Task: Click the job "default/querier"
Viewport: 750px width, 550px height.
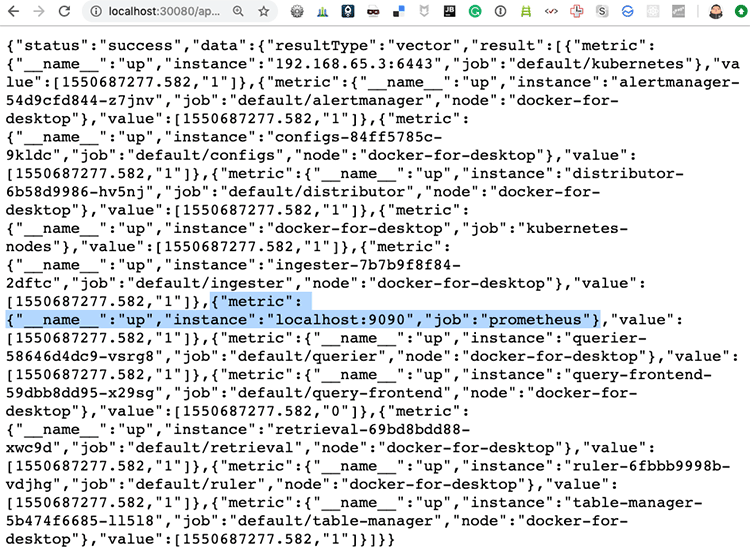Action: point(308,356)
